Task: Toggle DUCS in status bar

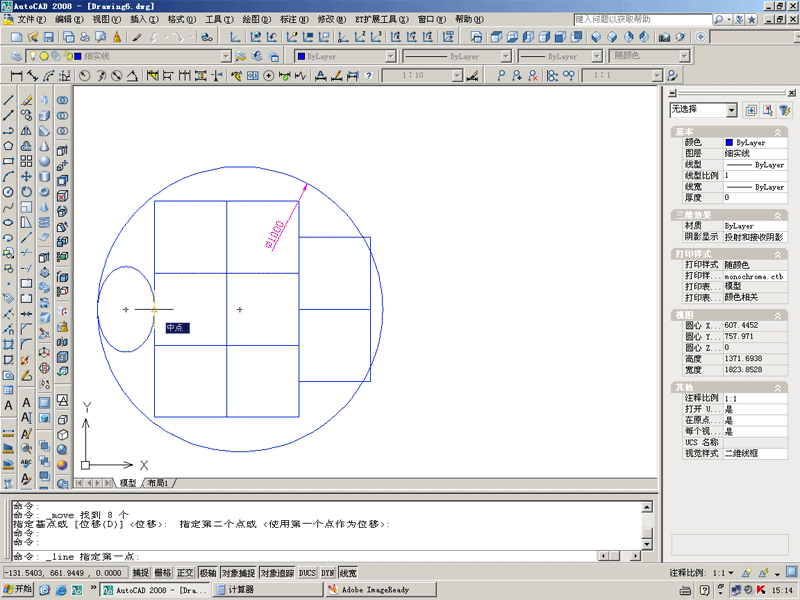Action: click(307, 573)
